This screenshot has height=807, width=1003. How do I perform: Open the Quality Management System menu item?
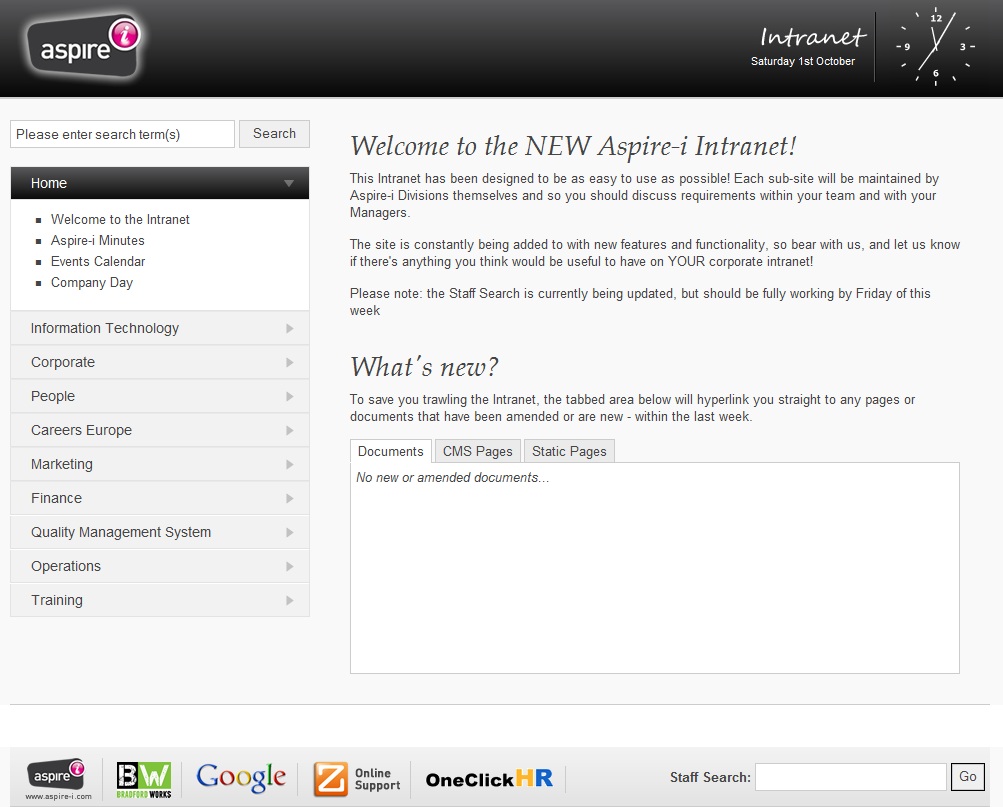(x=160, y=532)
